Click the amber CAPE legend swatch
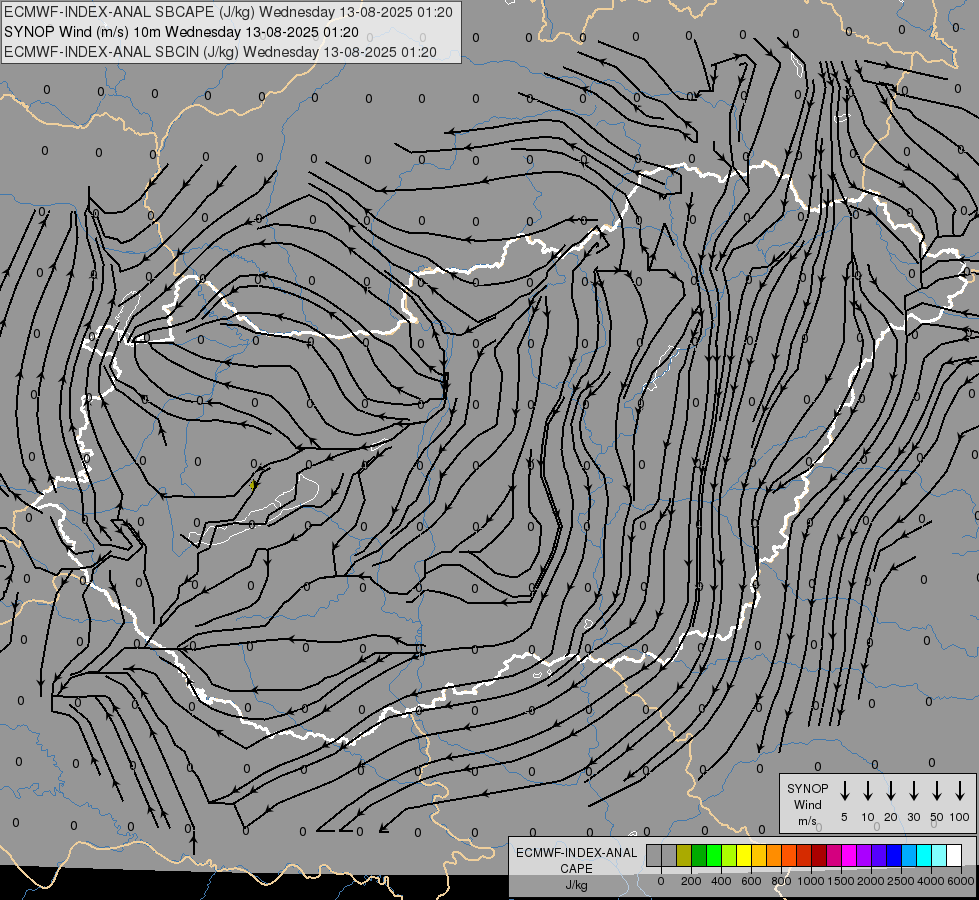Viewport: 979px width, 900px height. point(759,855)
